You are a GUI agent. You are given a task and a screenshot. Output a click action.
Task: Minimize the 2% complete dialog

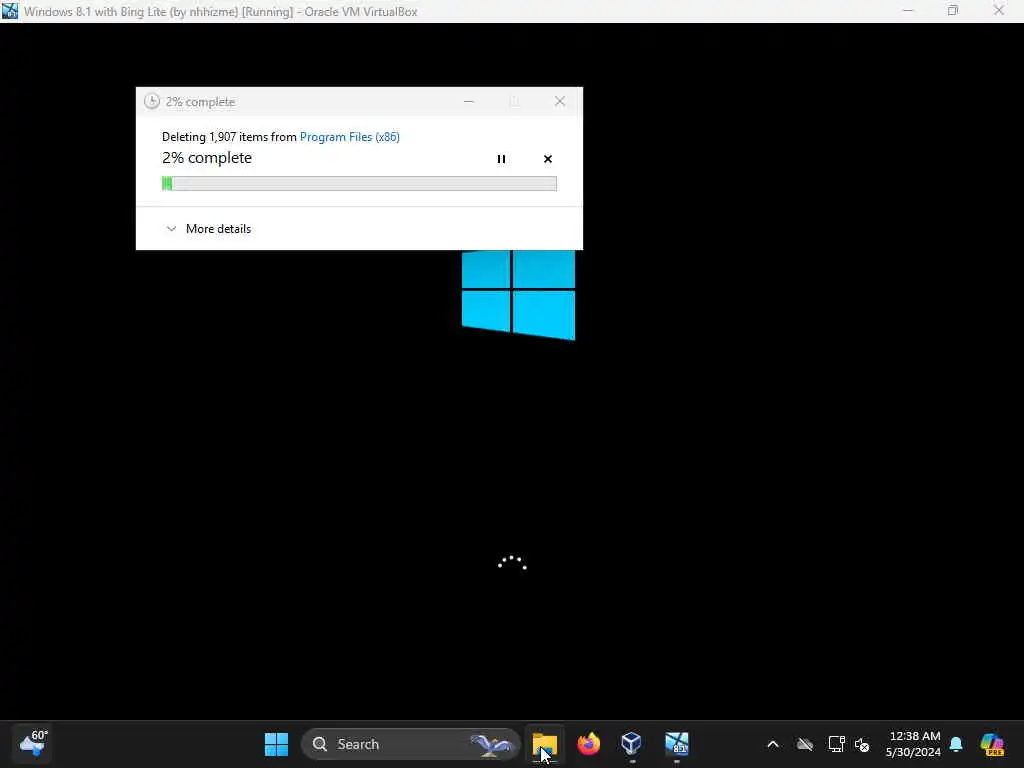[468, 101]
